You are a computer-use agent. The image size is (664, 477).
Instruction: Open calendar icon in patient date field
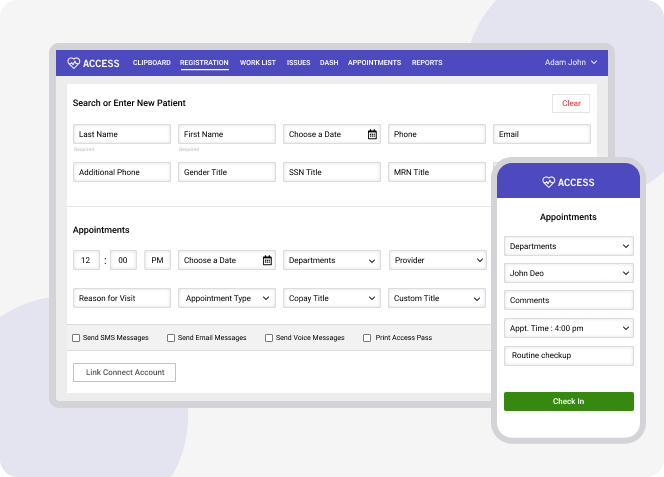point(372,134)
